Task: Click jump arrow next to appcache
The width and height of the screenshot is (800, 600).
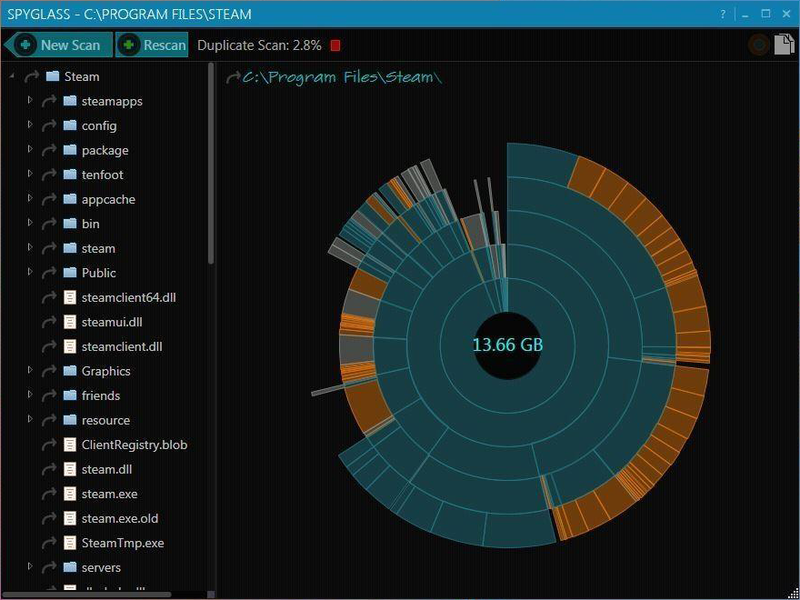Action: click(x=49, y=199)
